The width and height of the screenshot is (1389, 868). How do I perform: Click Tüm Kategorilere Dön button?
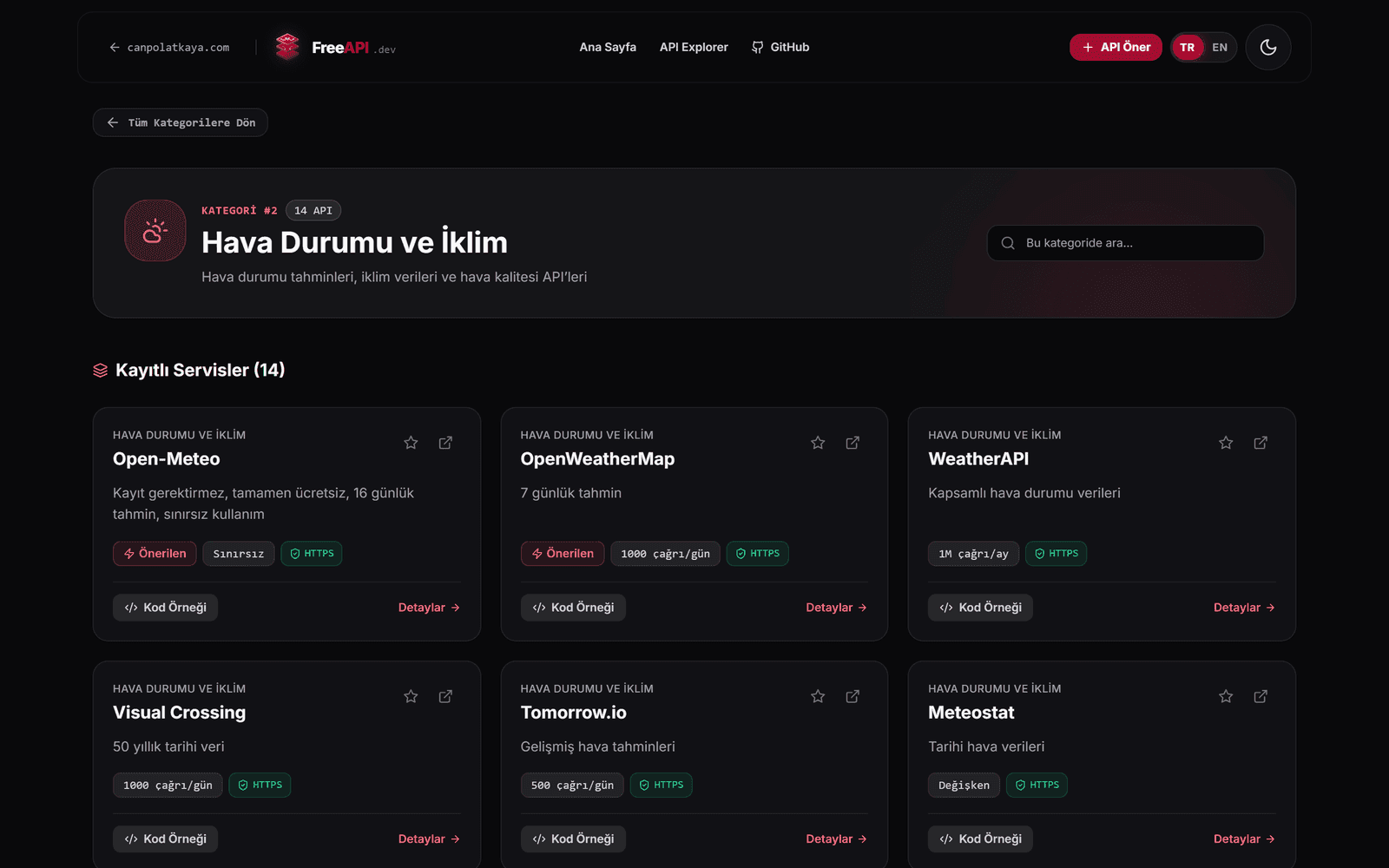pyautogui.click(x=181, y=122)
